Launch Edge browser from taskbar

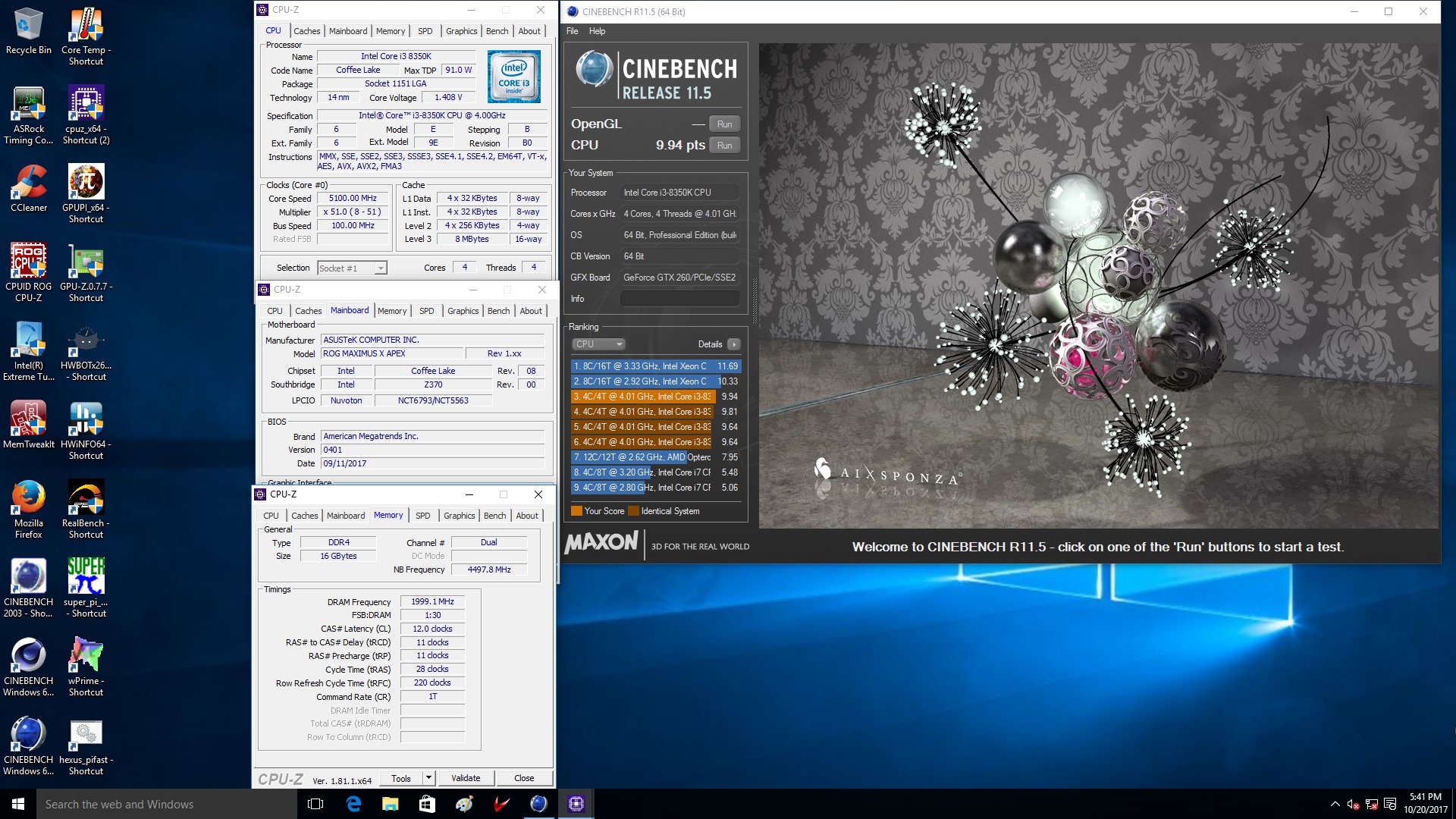pos(353,804)
